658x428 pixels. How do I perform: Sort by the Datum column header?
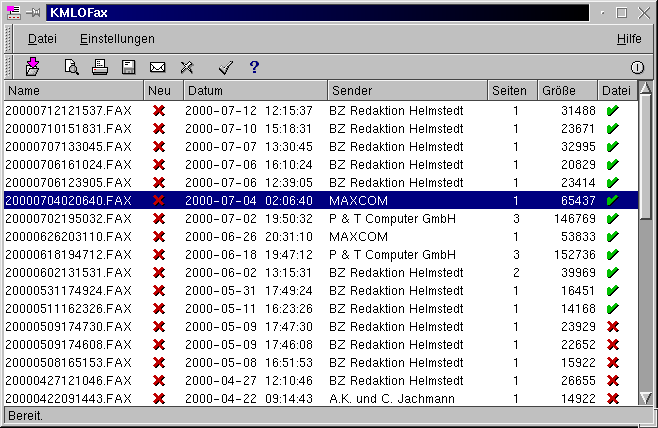[x=256, y=91]
